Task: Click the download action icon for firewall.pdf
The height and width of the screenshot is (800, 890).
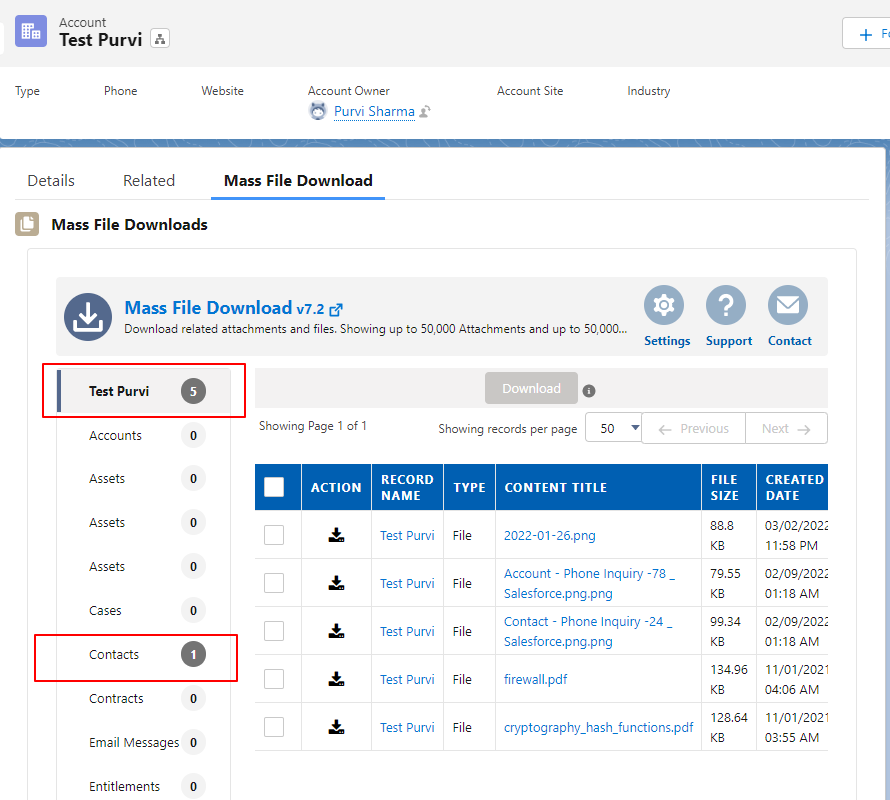Action: pos(335,678)
